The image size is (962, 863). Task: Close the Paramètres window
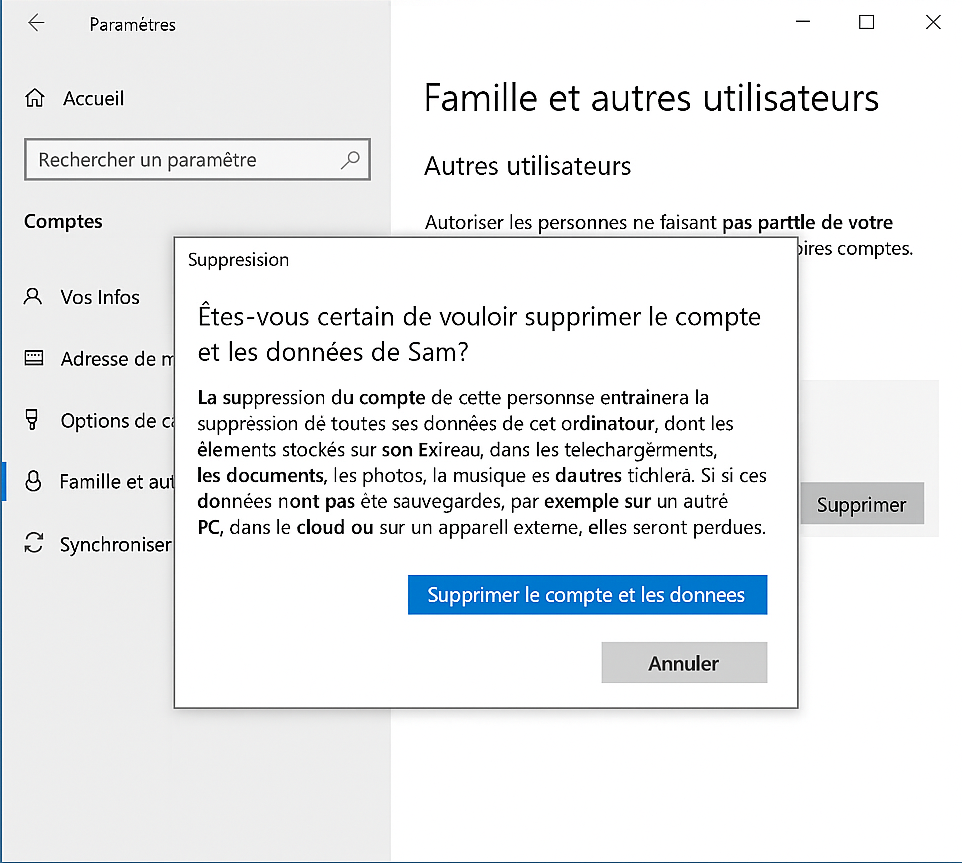(x=933, y=22)
